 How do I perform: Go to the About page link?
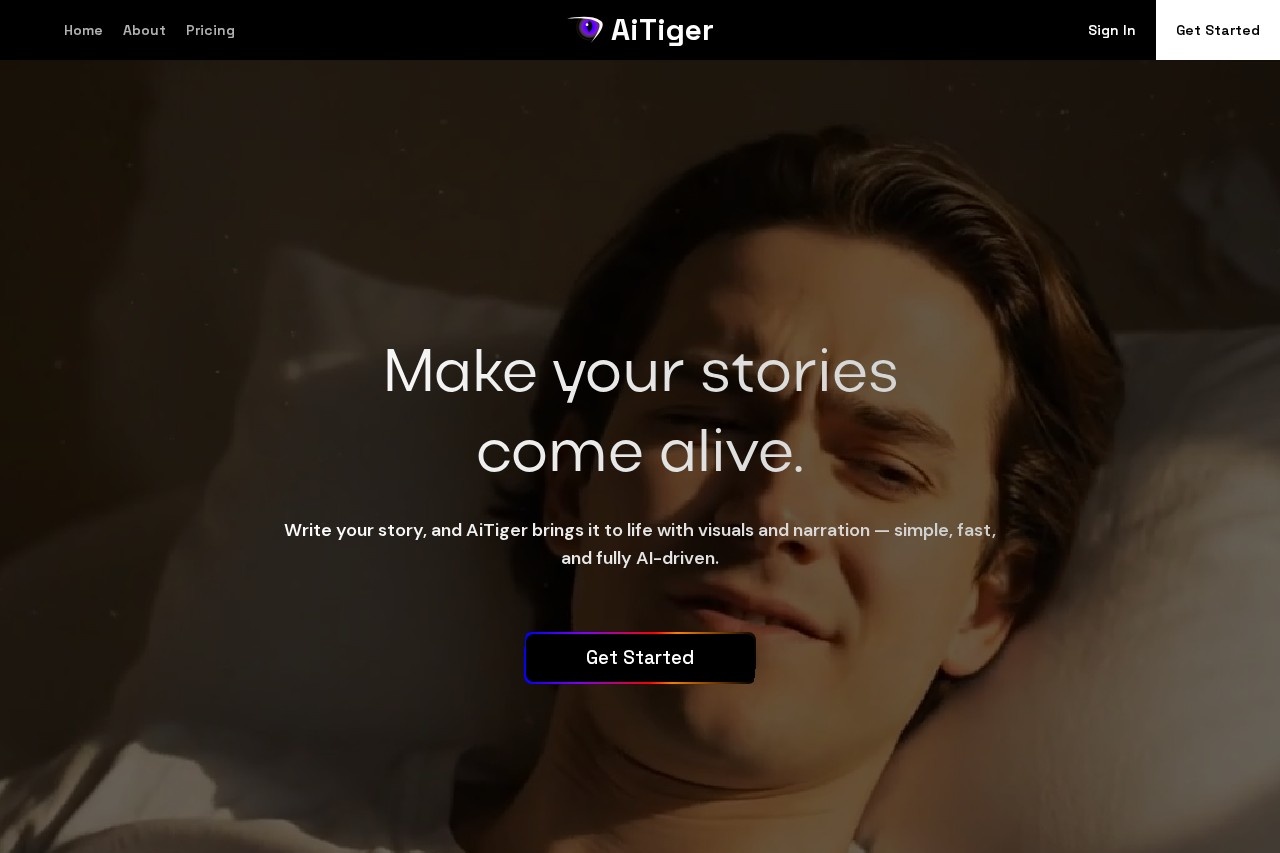144,30
